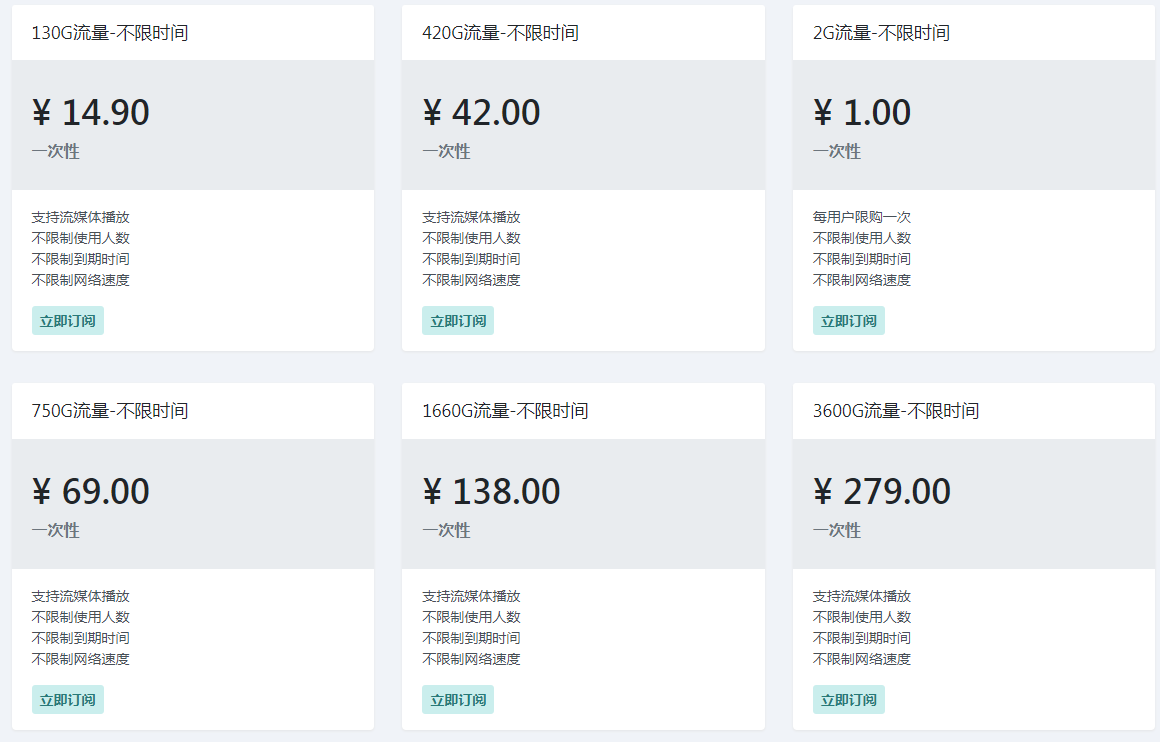This screenshot has width=1160, height=742.
Task: Click 立即订阅 under the 2G plan
Action: [848, 321]
